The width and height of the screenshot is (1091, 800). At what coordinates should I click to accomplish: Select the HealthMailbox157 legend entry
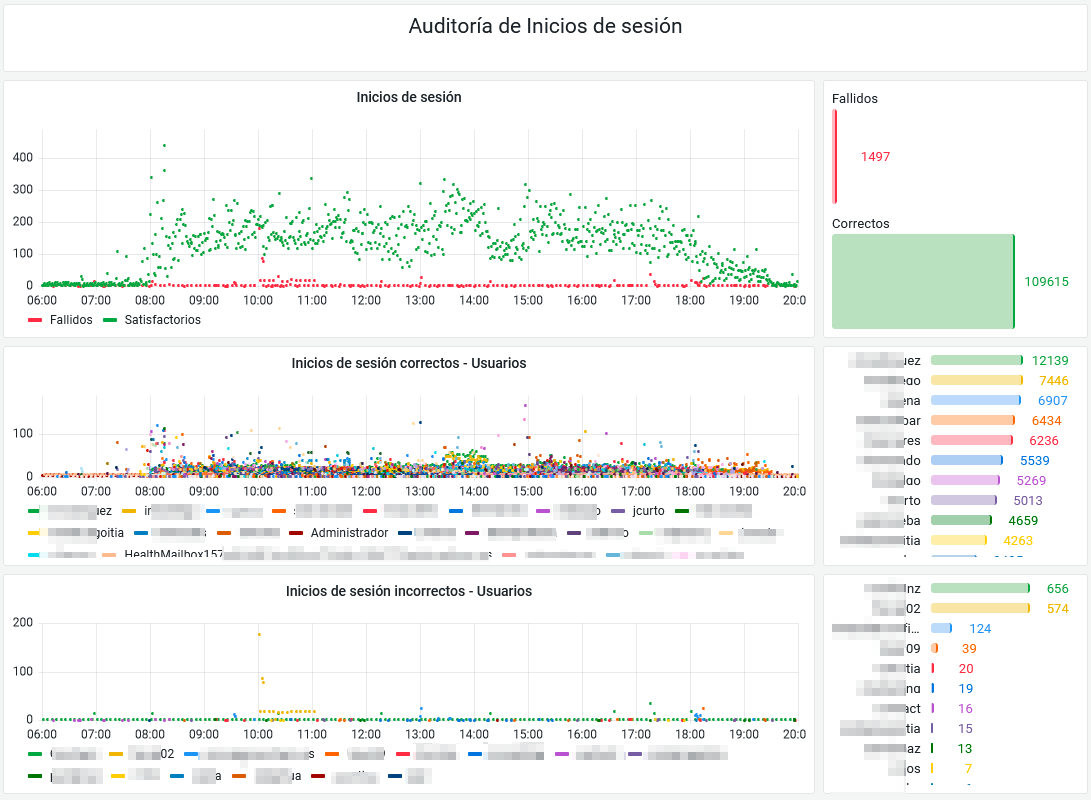pos(173,555)
